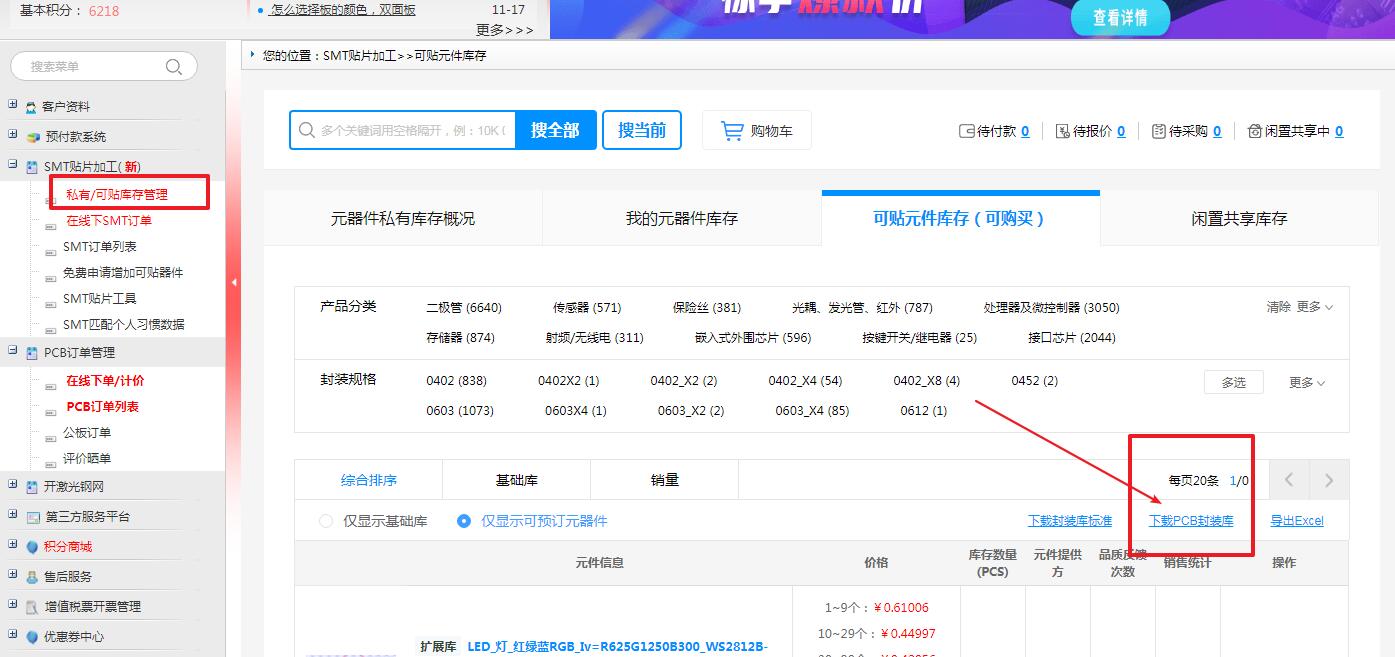Image resolution: width=1395 pixels, height=657 pixels.
Task: Switch to 我的元器件库存 tab
Action: pyautogui.click(x=681, y=218)
